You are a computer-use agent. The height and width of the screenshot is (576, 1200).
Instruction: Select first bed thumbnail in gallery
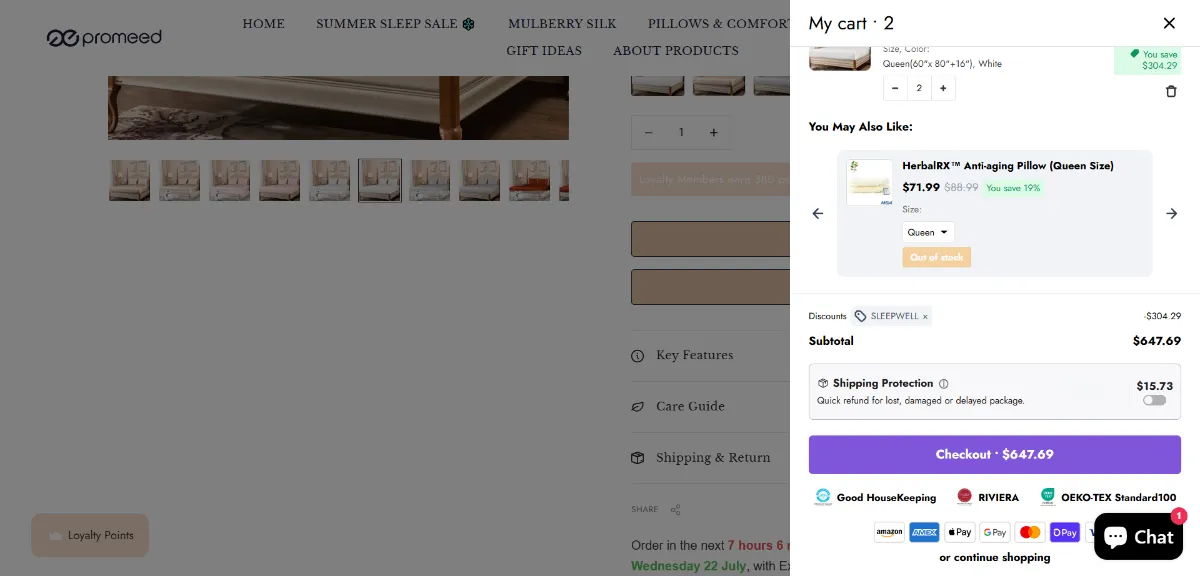(x=129, y=181)
